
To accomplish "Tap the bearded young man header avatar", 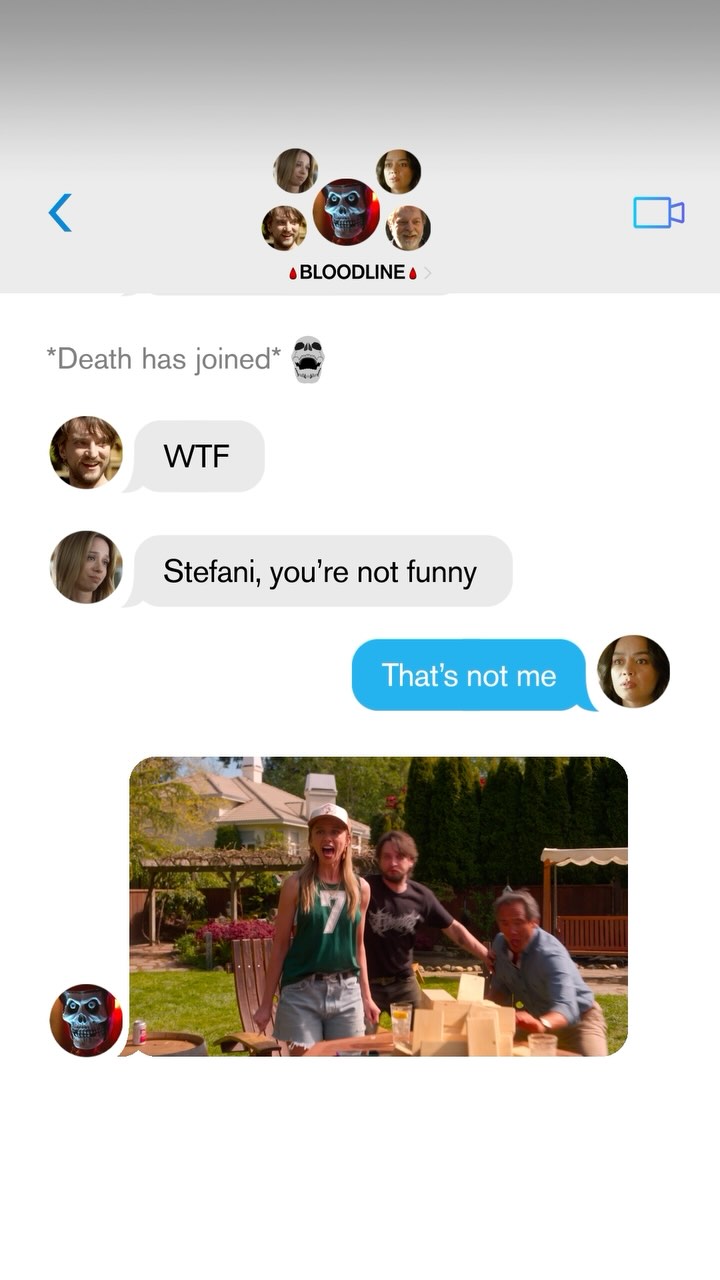I will 284,228.
